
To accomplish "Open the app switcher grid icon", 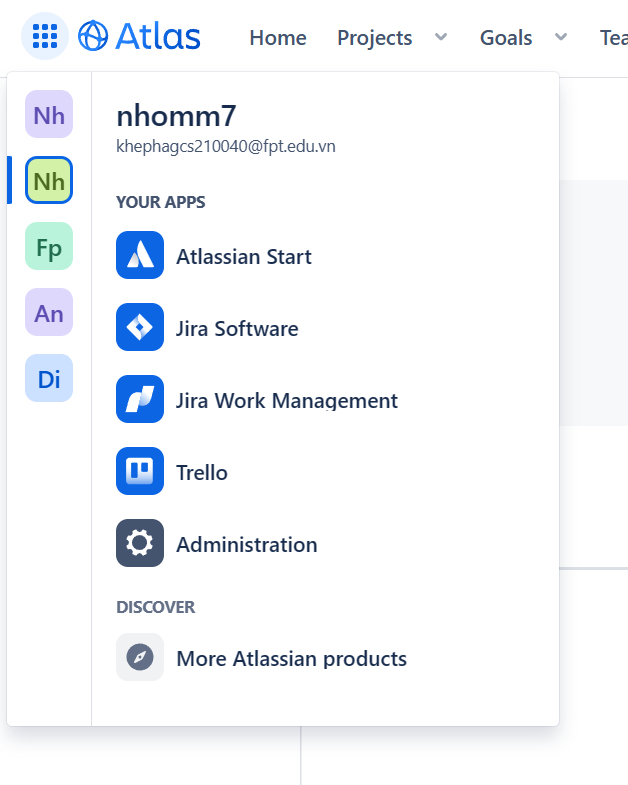I will click(x=45, y=36).
